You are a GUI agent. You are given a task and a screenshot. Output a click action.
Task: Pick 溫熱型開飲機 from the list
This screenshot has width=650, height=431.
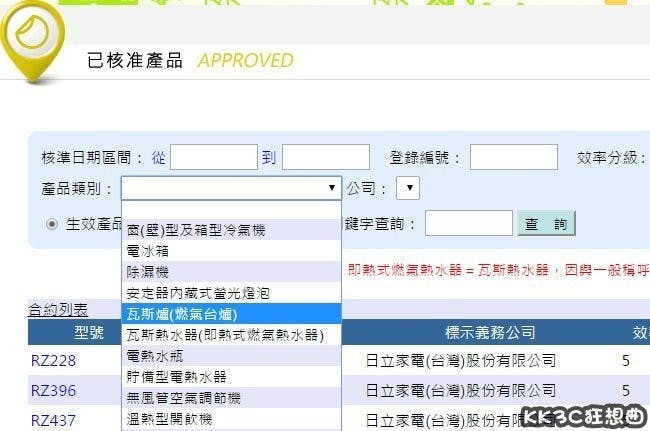coord(231,419)
